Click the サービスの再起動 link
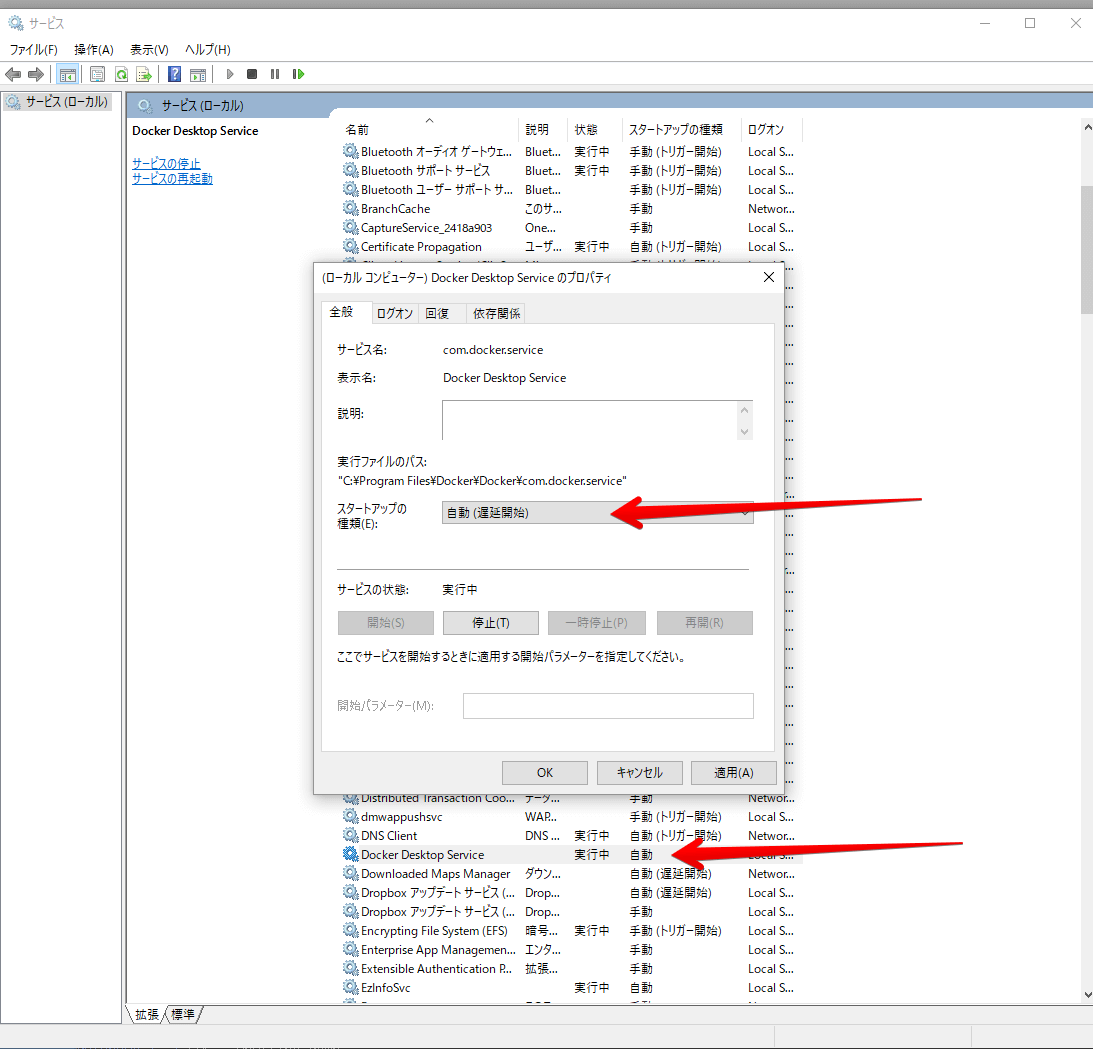The width and height of the screenshot is (1093, 1049). point(172,178)
